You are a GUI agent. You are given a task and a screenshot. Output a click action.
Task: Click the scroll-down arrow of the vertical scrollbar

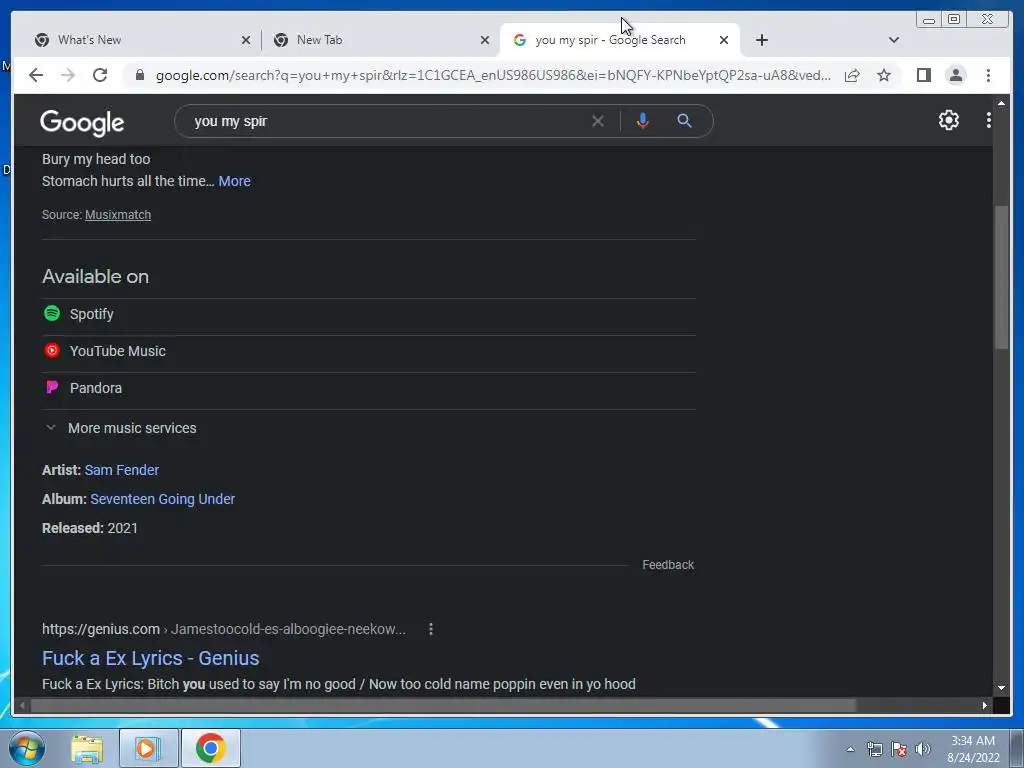pos(1001,688)
